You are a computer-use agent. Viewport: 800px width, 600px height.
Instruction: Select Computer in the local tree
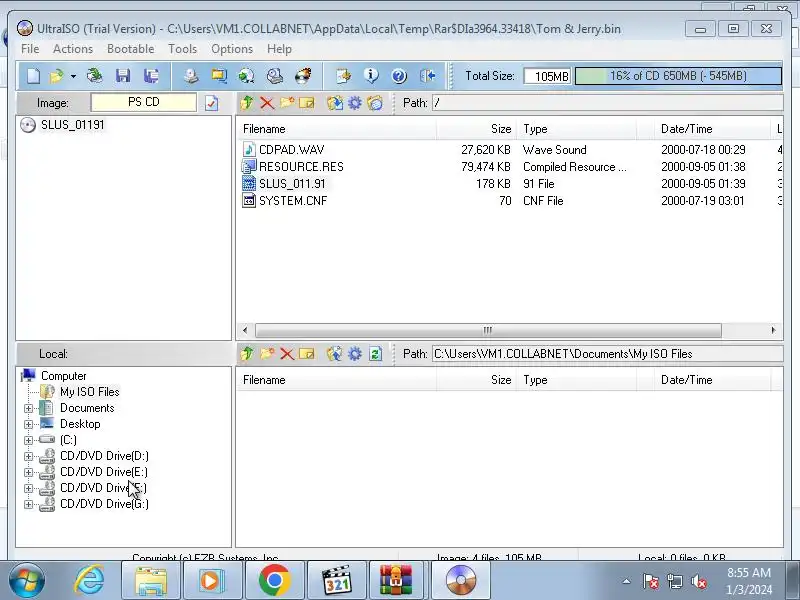point(64,376)
